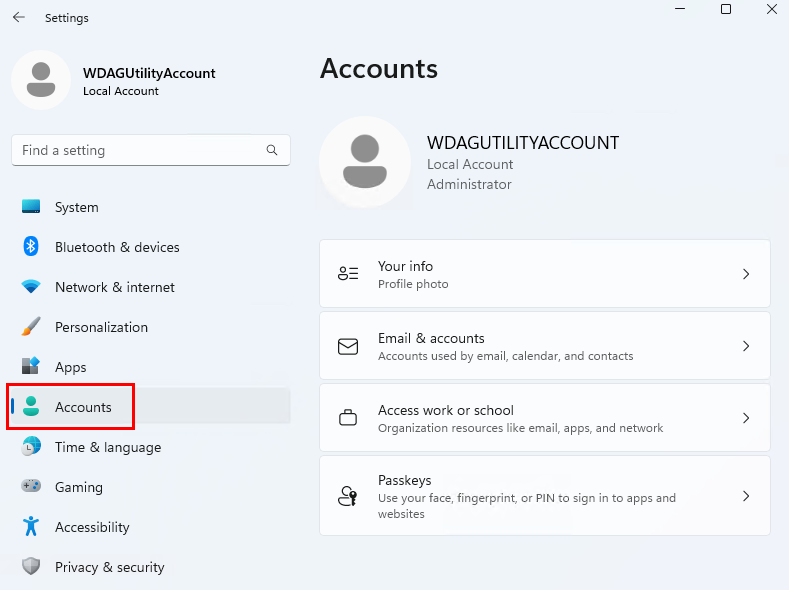Open System settings label
The image size is (789, 590).
point(76,207)
